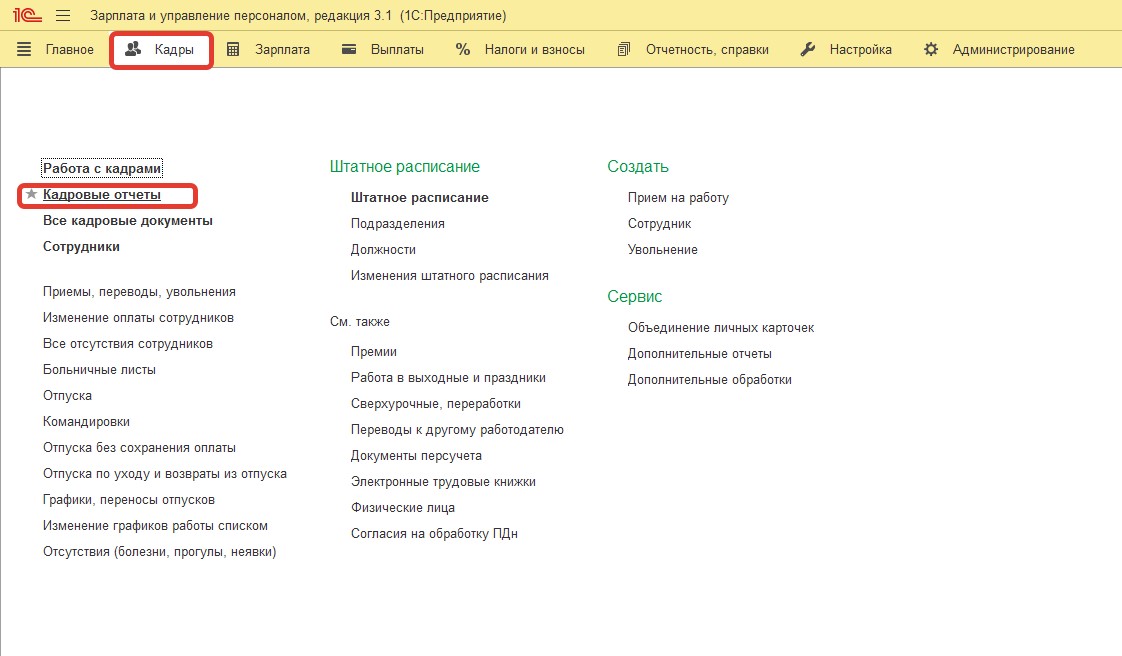
Task: Click the calculator icon beside Зарплата
Action: tap(233, 49)
